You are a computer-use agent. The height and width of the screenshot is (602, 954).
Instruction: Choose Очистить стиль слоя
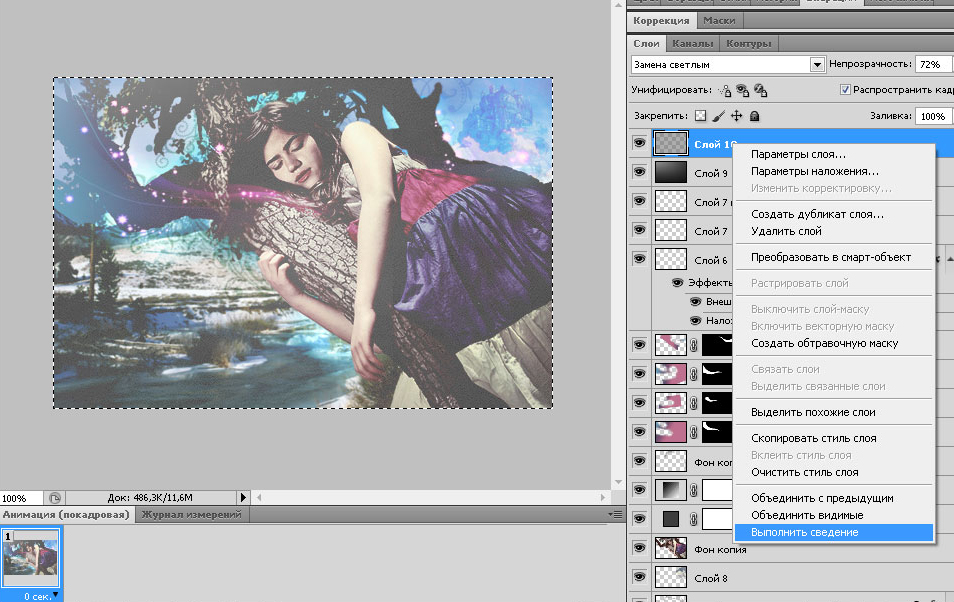pos(804,472)
